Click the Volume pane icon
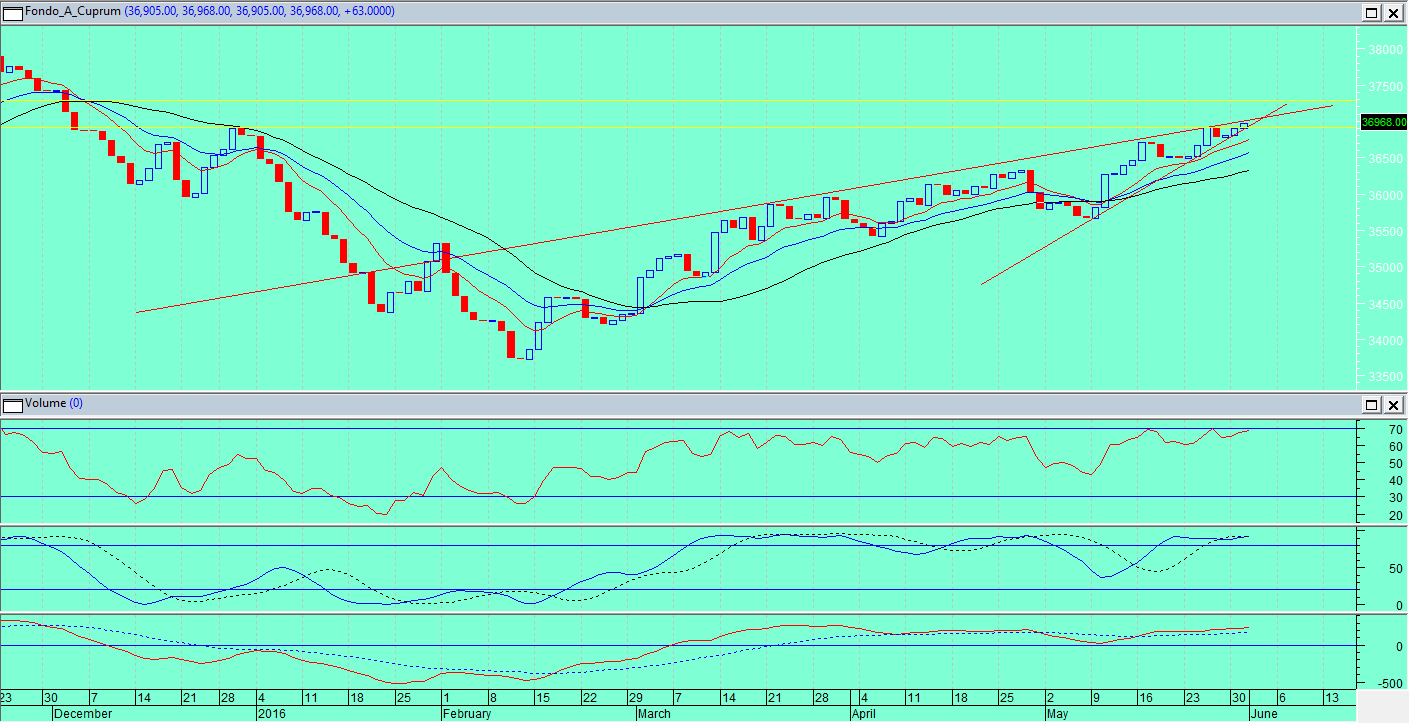Viewport: 1409px width, 723px height. pos(12,404)
